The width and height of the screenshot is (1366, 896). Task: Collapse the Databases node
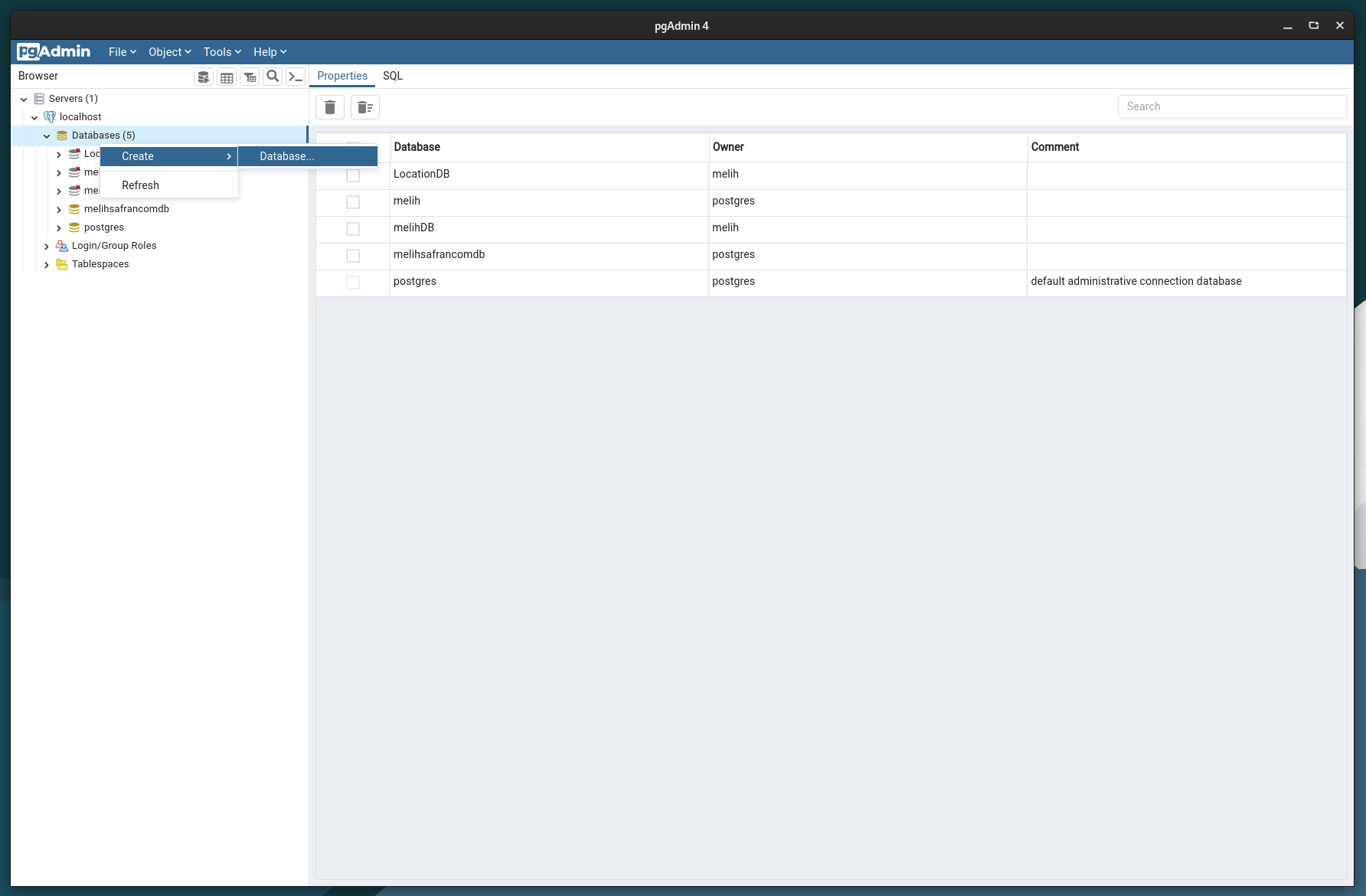tap(47, 136)
